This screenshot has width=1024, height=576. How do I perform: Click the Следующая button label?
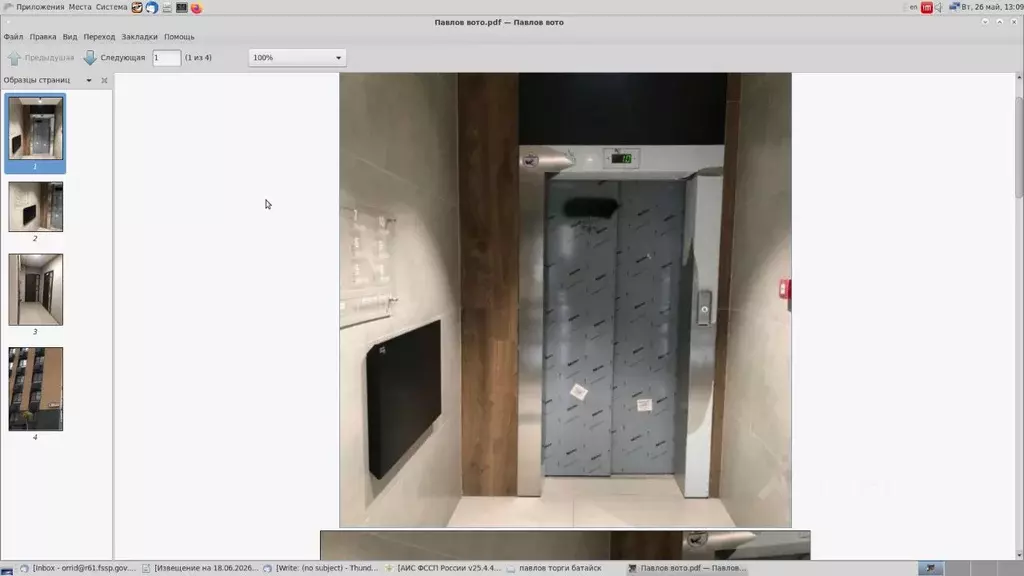(x=123, y=57)
